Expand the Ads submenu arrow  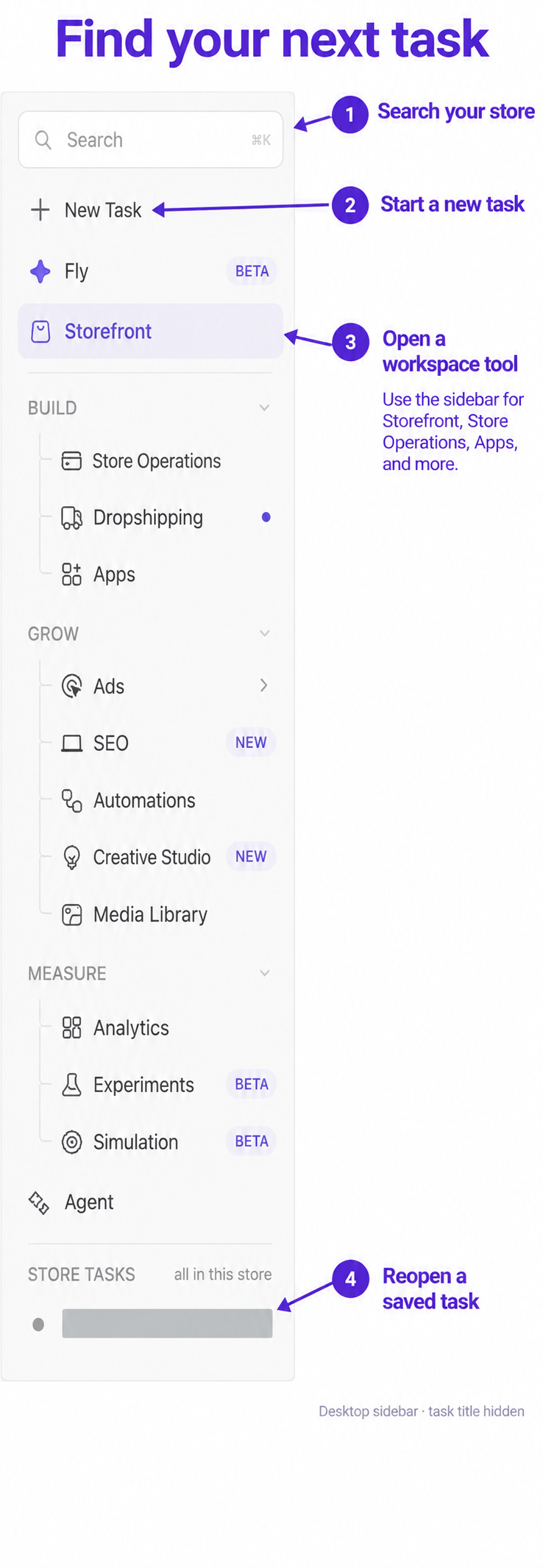[x=263, y=685]
